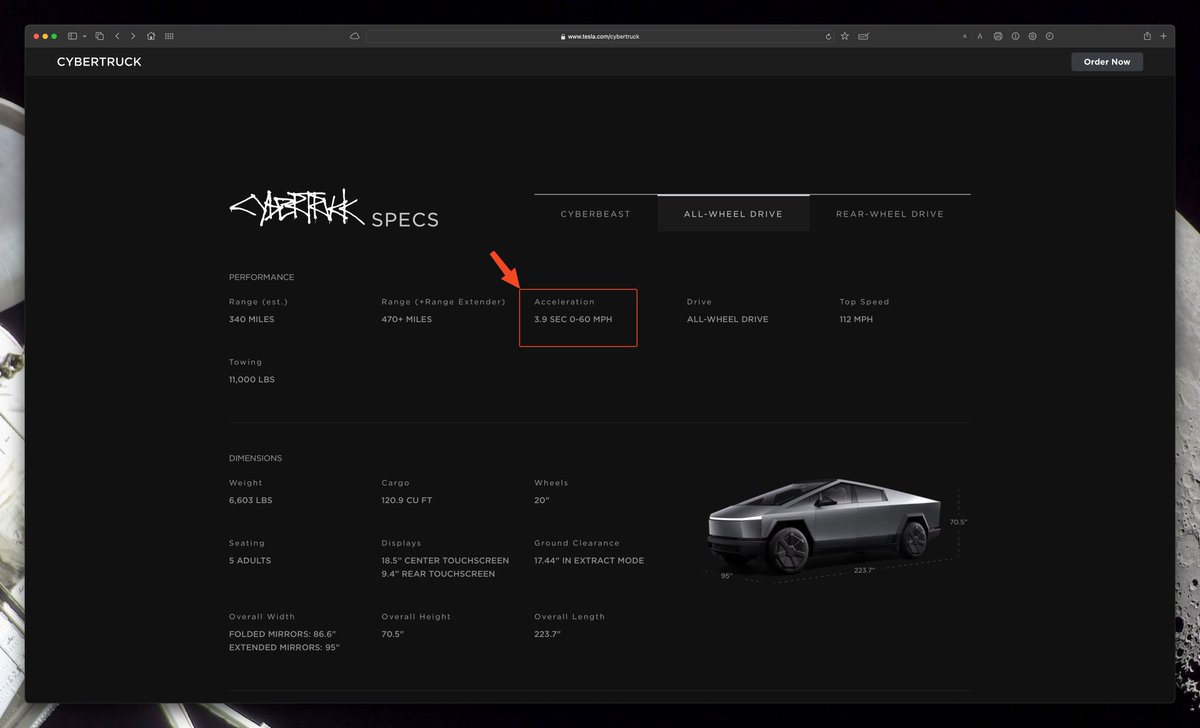Toggle the Safari sidebar icon
Screen dimensions: 1200x728
[72, 36]
